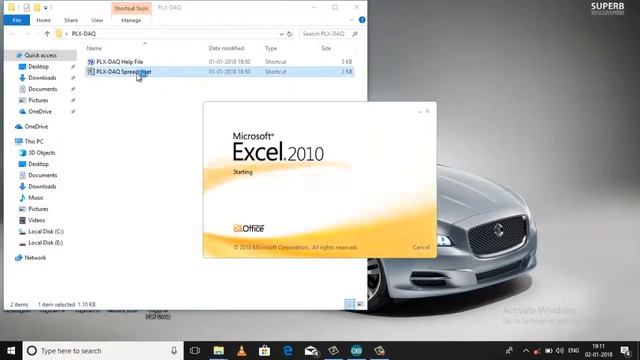This screenshot has width=640, height=360.
Task: Open the Windows Start menu
Action: point(11,351)
